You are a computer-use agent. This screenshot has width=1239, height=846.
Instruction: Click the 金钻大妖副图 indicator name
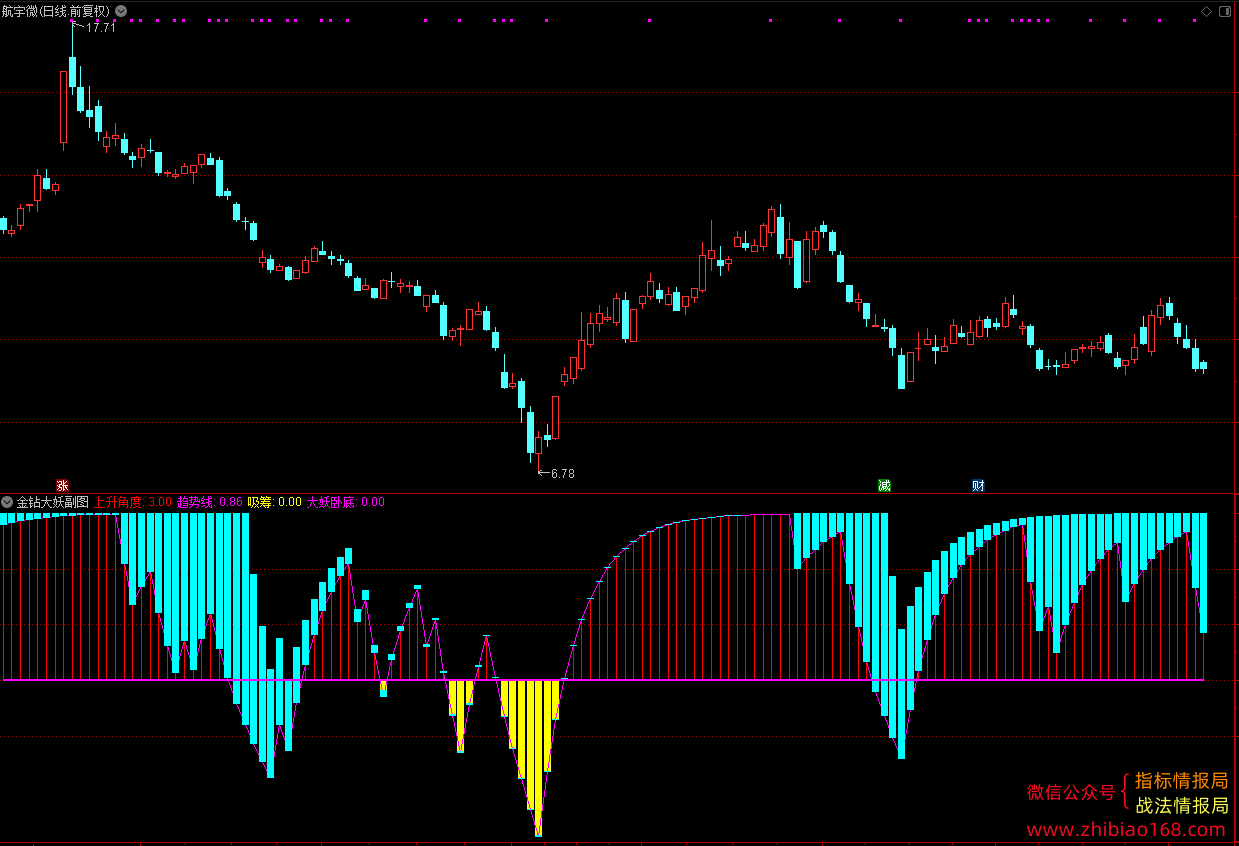[53, 502]
